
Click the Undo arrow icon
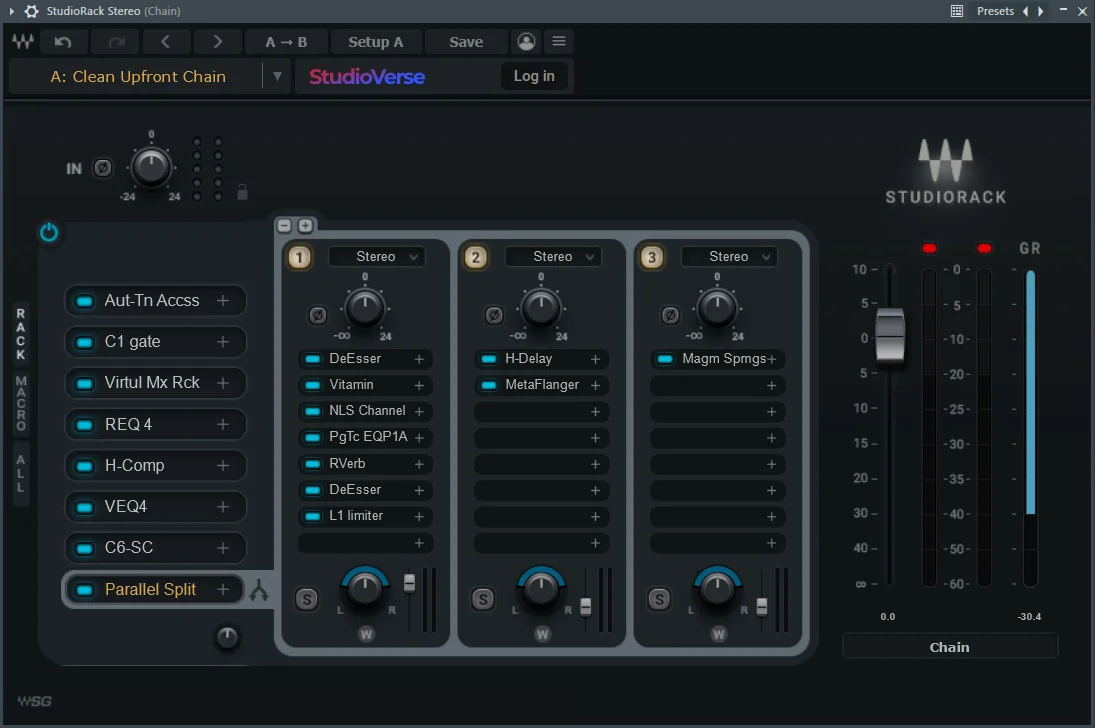point(64,41)
